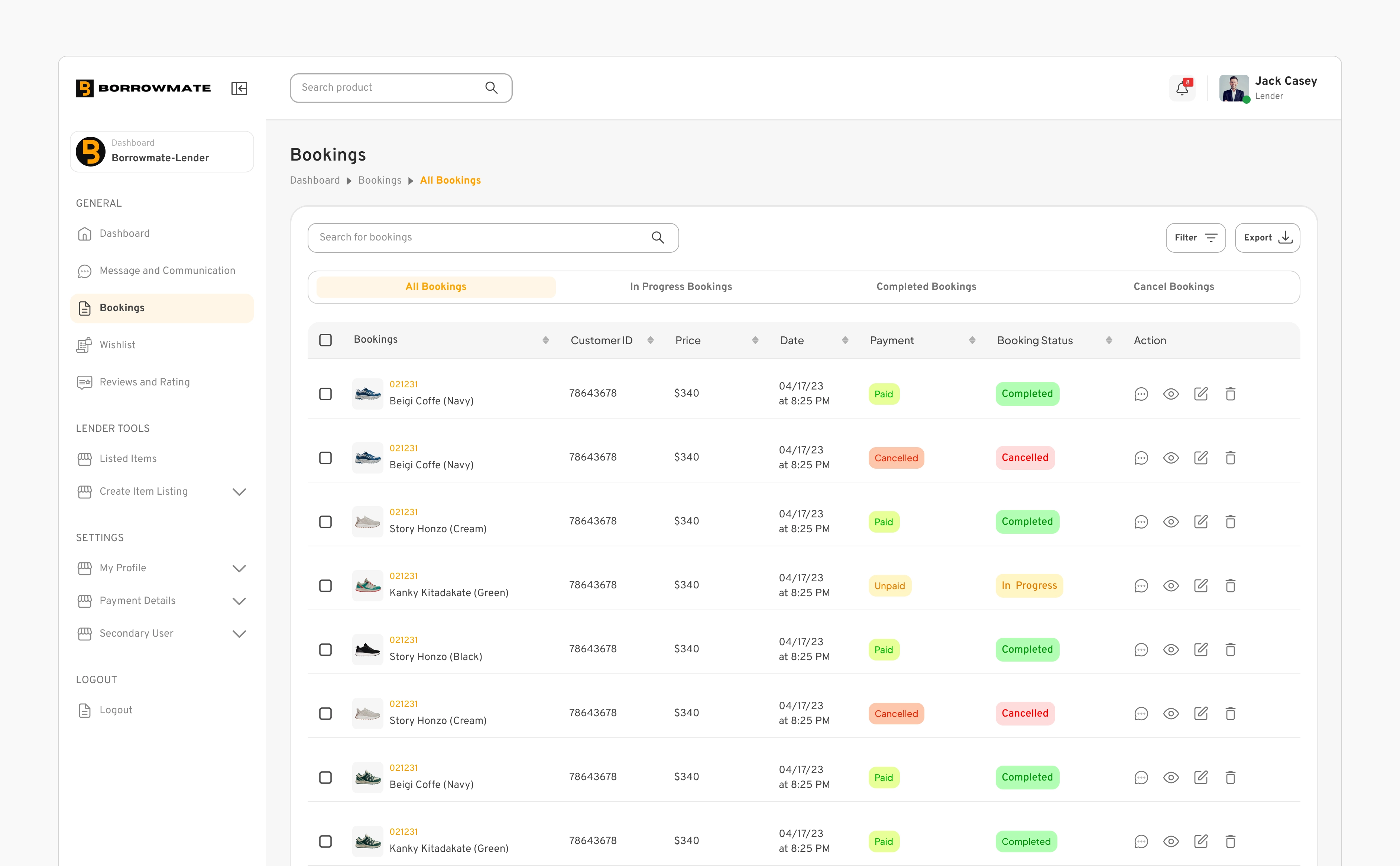
Task: Click the magnifier in Search for bookings
Action: coord(658,237)
